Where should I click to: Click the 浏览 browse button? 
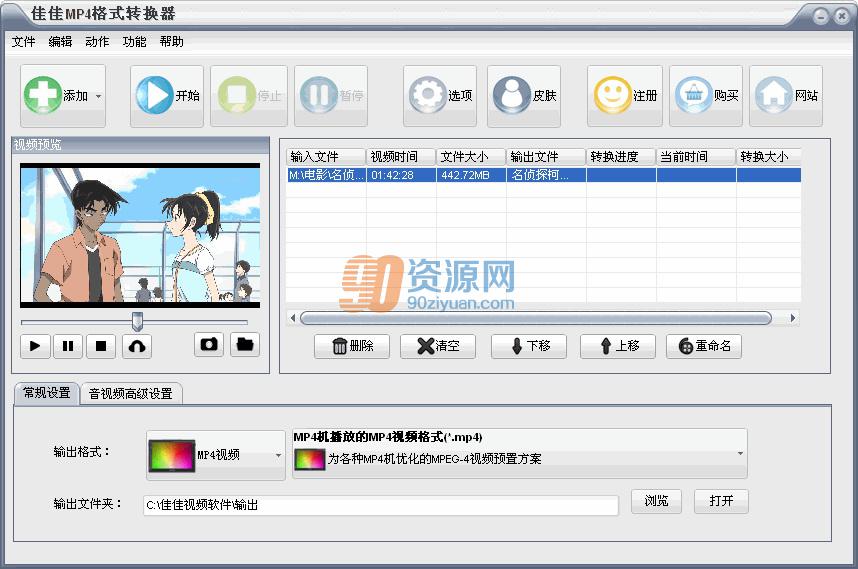[656, 501]
